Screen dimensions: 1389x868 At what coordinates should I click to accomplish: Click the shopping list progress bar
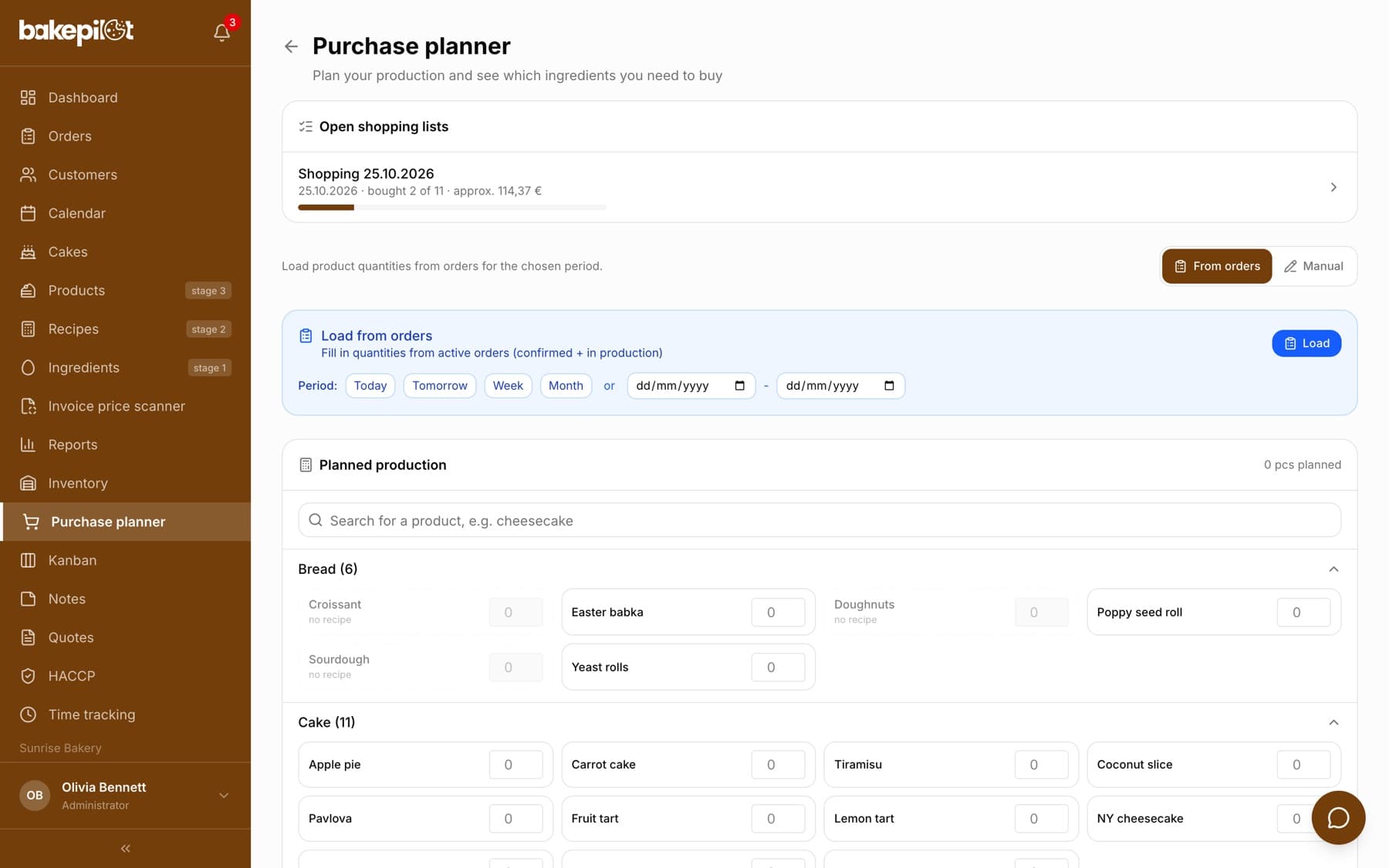(x=452, y=208)
